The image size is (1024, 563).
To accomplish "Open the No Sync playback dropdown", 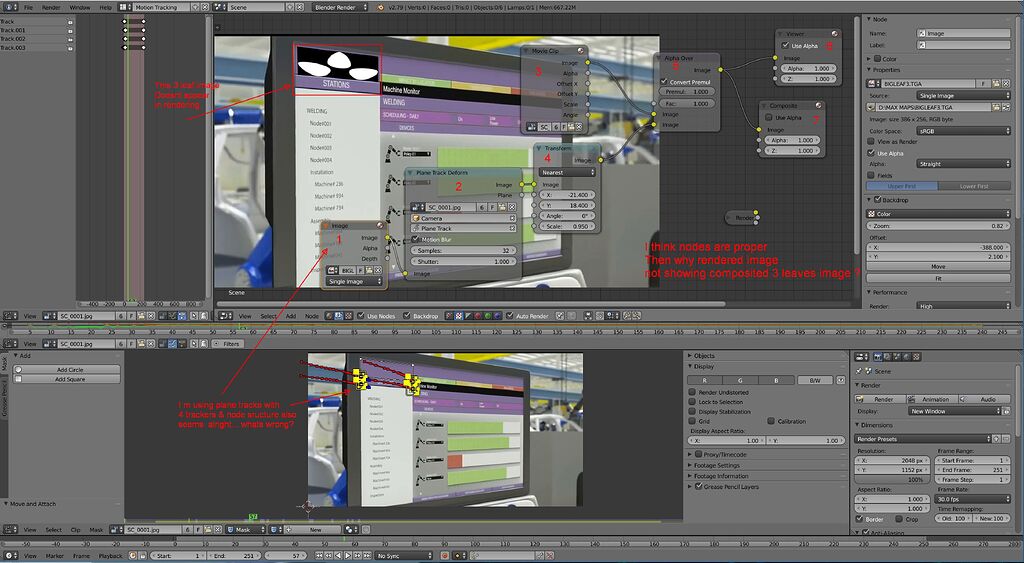I will click(404, 556).
